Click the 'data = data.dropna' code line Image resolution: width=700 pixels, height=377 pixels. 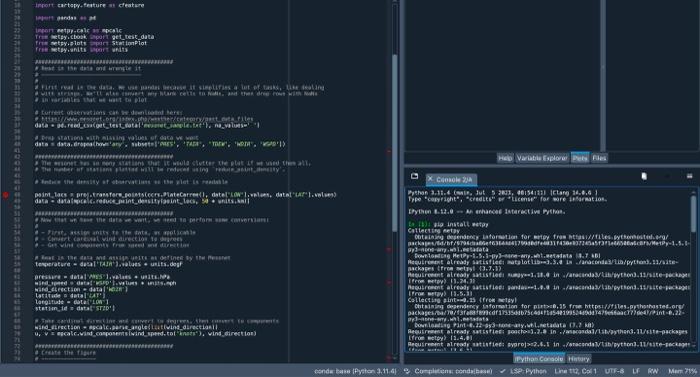160,144
